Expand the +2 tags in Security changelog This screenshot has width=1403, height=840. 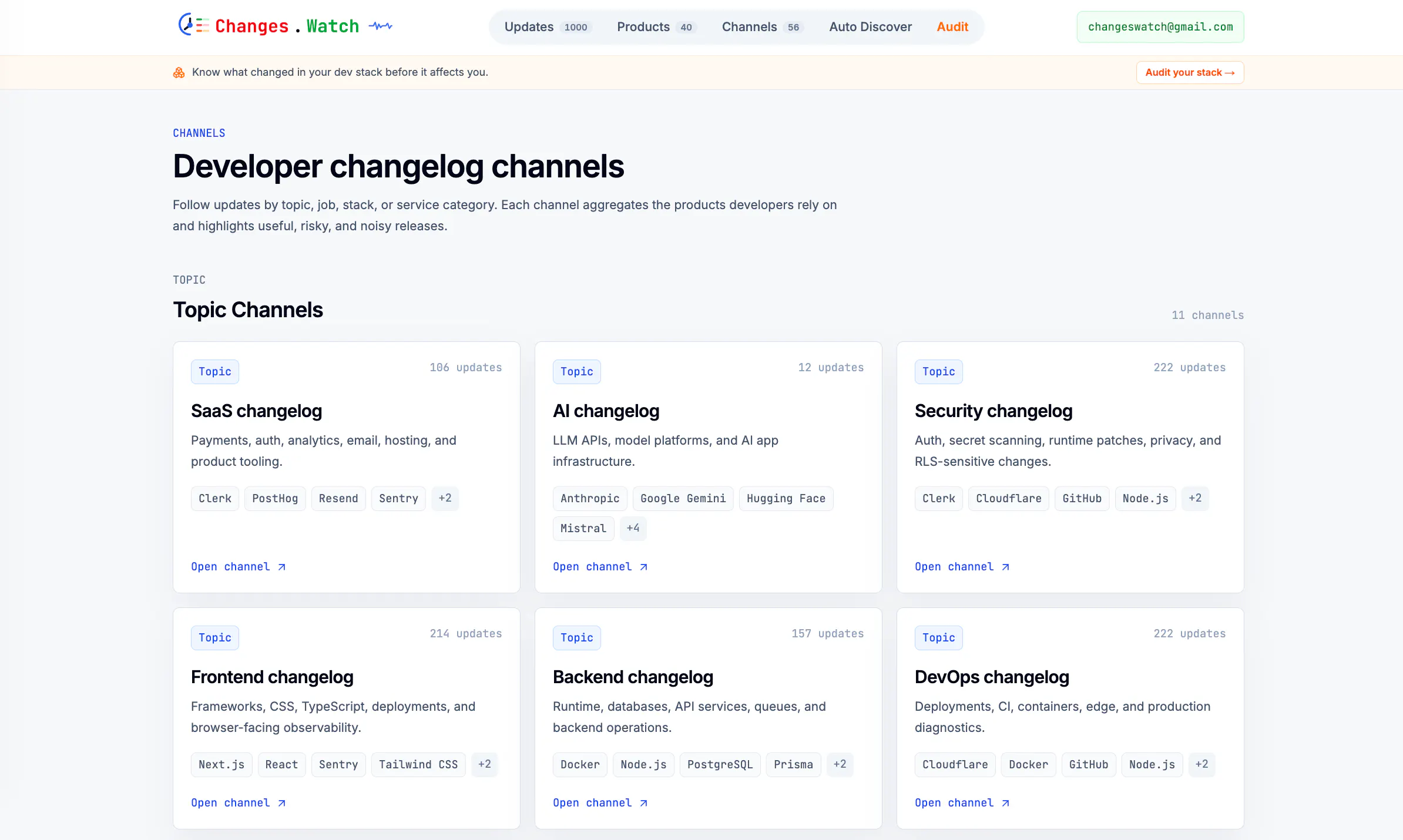1195,499
